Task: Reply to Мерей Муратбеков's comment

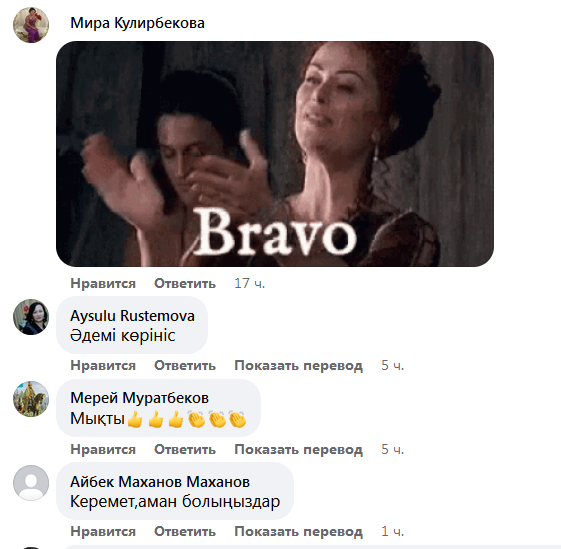Action: [185, 449]
